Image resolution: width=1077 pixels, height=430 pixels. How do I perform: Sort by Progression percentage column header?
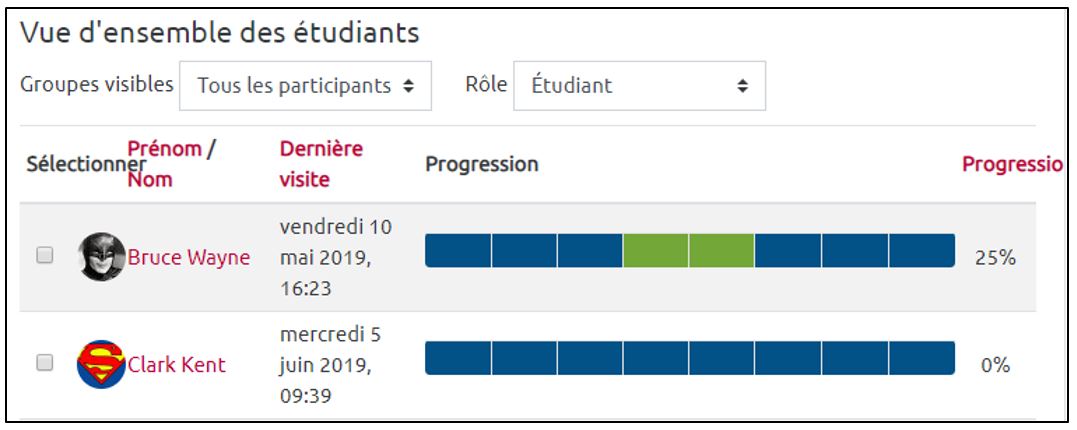[x=1011, y=164]
